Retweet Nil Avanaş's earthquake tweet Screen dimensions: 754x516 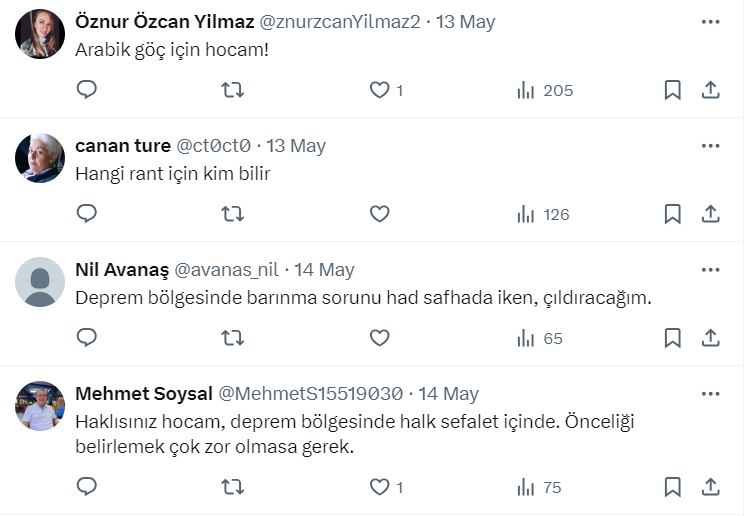point(232,338)
